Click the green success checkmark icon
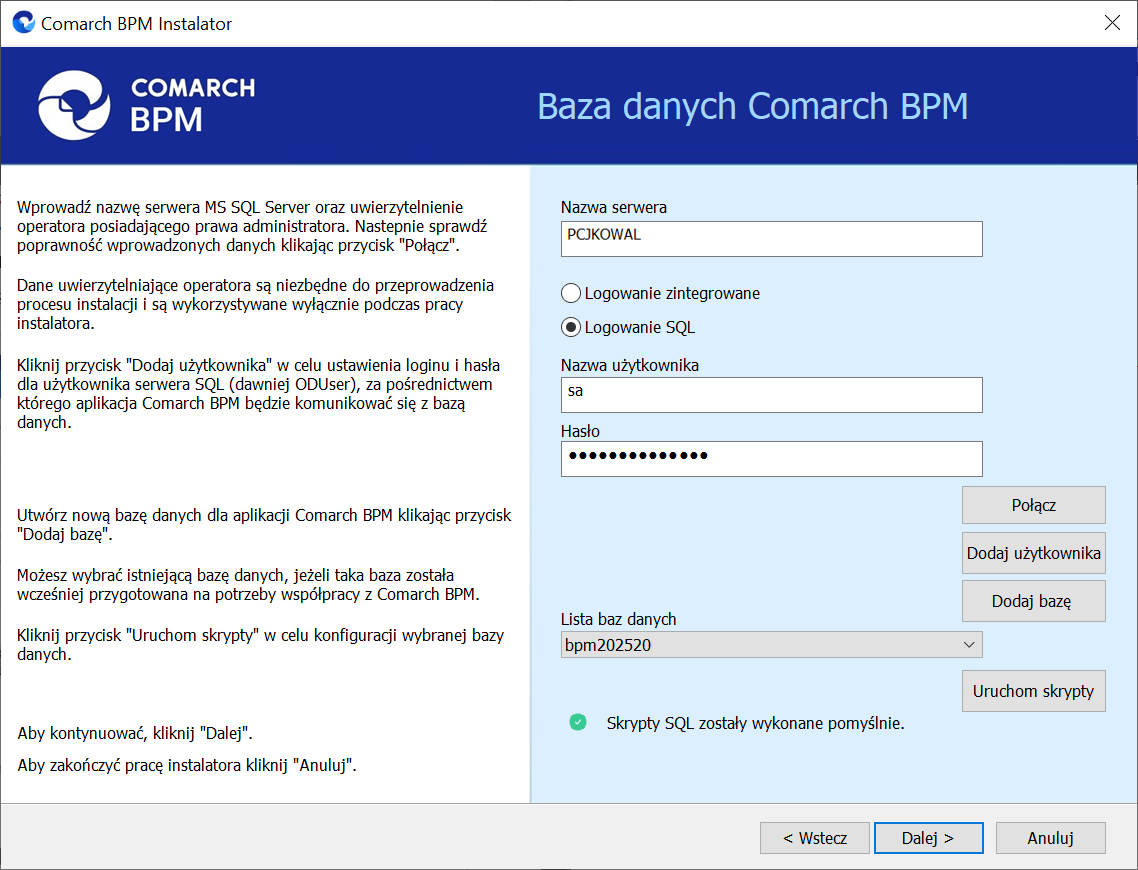The height and width of the screenshot is (870, 1138). point(578,722)
